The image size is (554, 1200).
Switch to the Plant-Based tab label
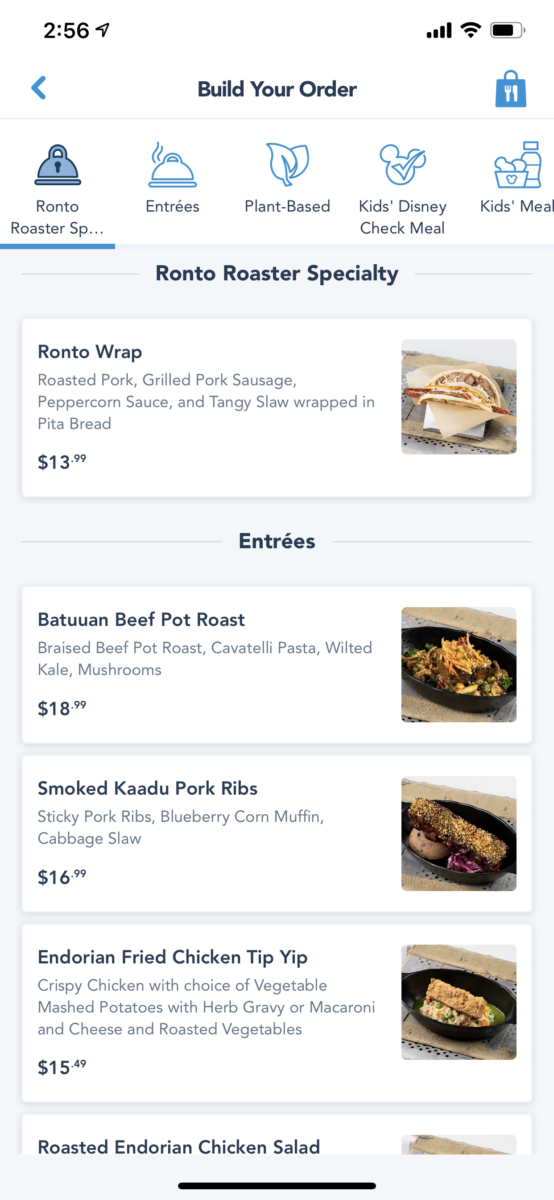pyautogui.click(x=287, y=206)
